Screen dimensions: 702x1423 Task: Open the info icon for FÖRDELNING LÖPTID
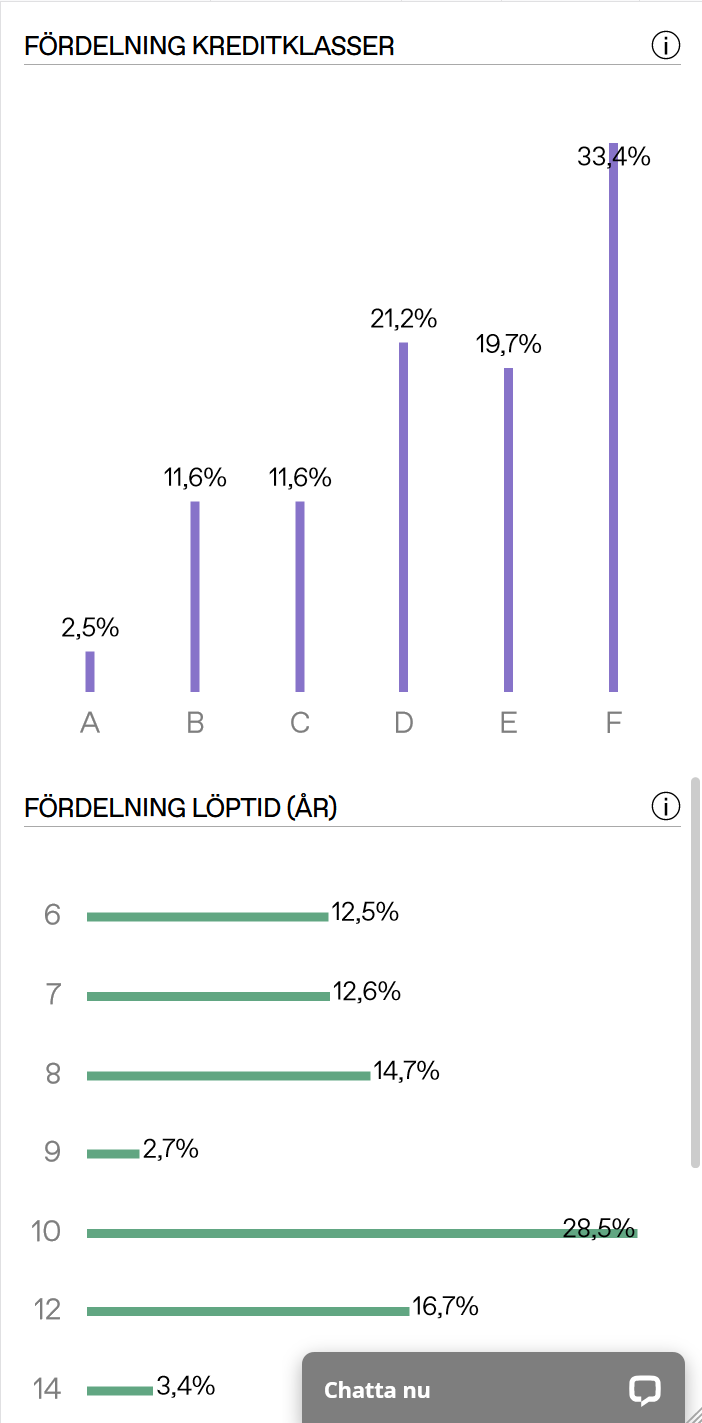coord(666,806)
